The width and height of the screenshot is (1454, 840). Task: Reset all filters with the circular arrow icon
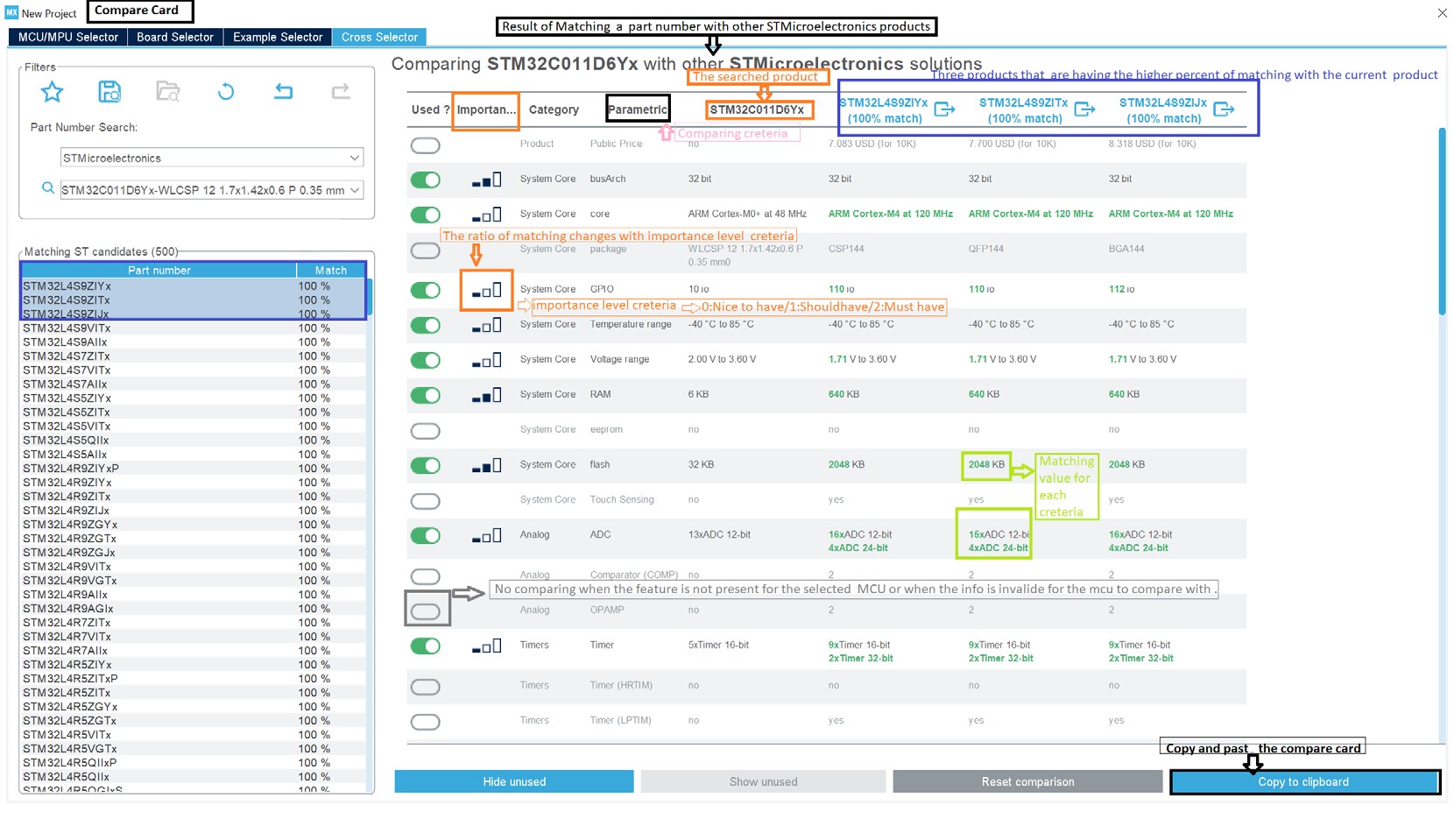point(226,92)
